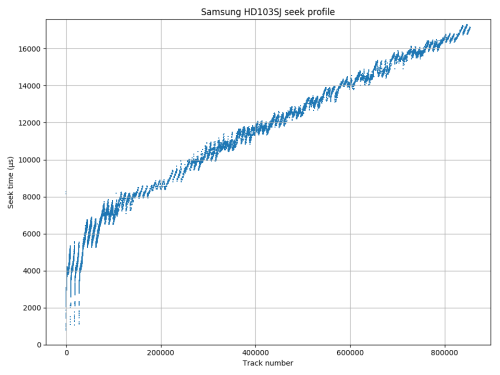This screenshot has width=500, height=375.
Task: Click the chart title 'Samsung HD103SJ seek profile'
Action: [268, 12]
